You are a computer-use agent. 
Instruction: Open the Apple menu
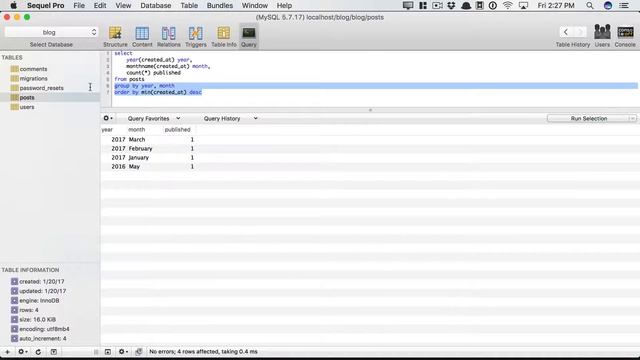coord(13,5)
